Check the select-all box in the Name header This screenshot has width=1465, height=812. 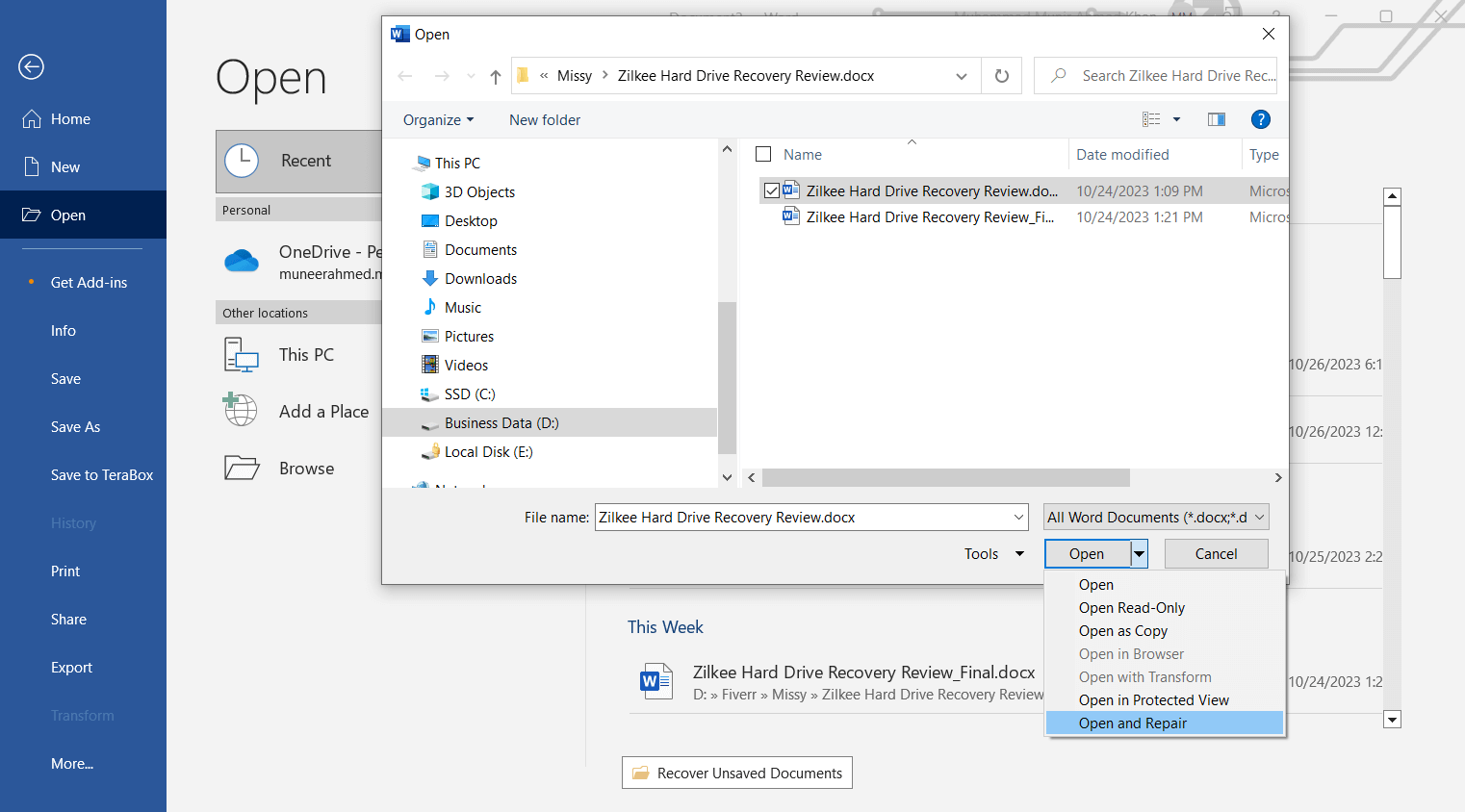(763, 154)
